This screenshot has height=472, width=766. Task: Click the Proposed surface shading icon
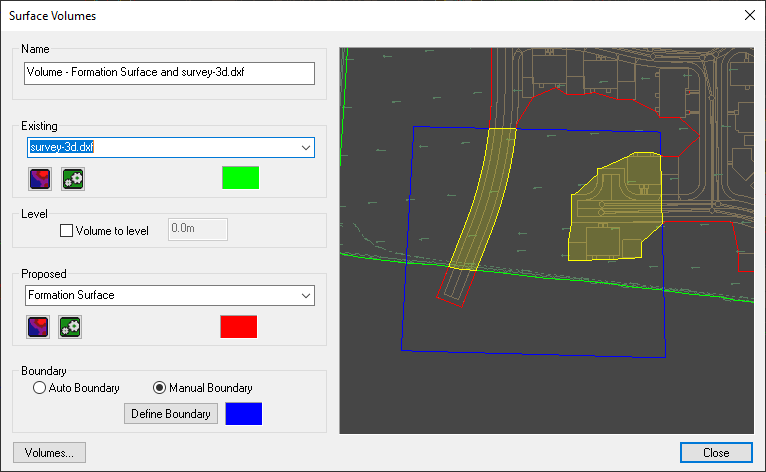pos(41,327)
